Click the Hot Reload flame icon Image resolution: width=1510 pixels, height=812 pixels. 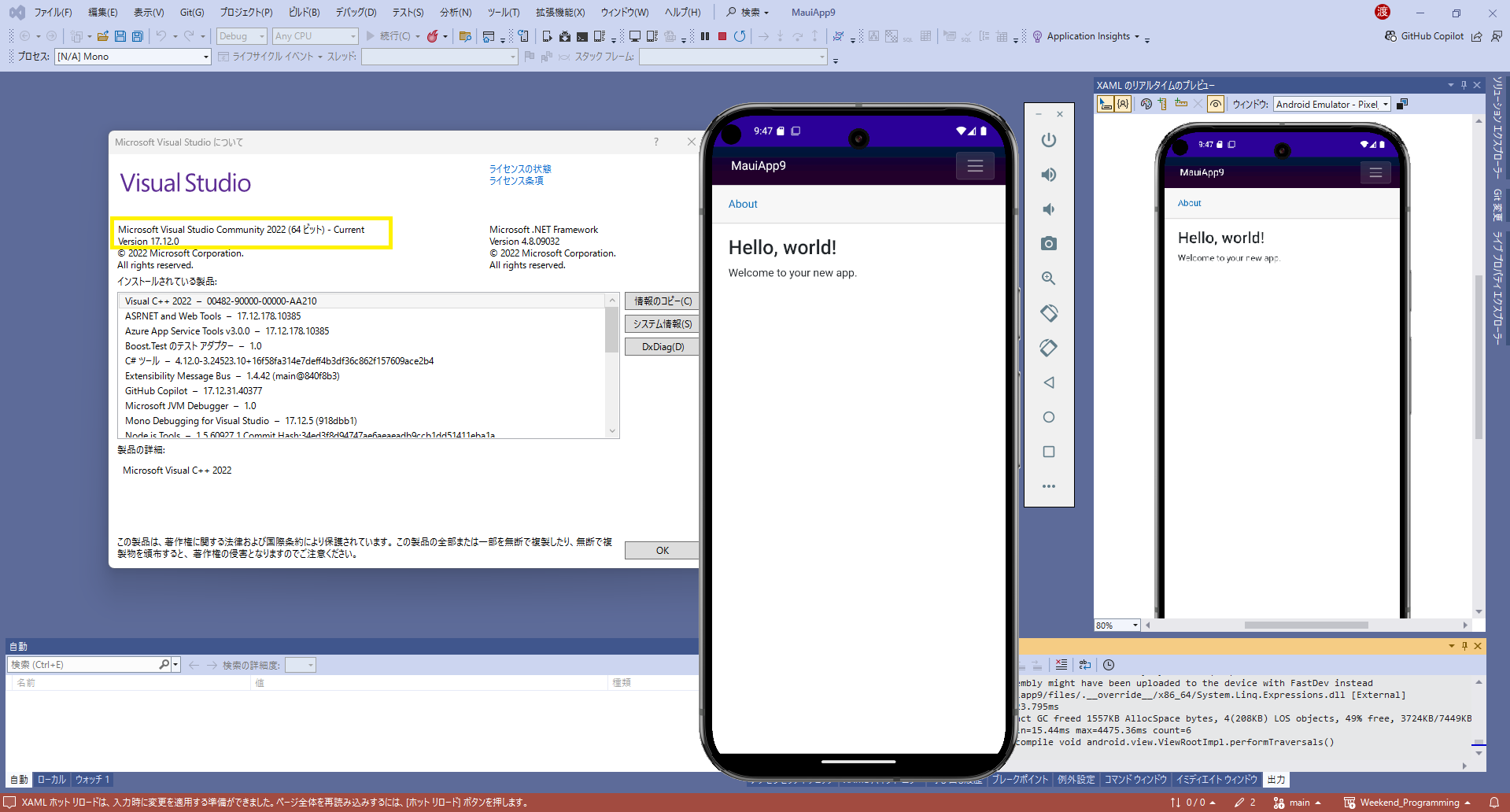point(432,36)
